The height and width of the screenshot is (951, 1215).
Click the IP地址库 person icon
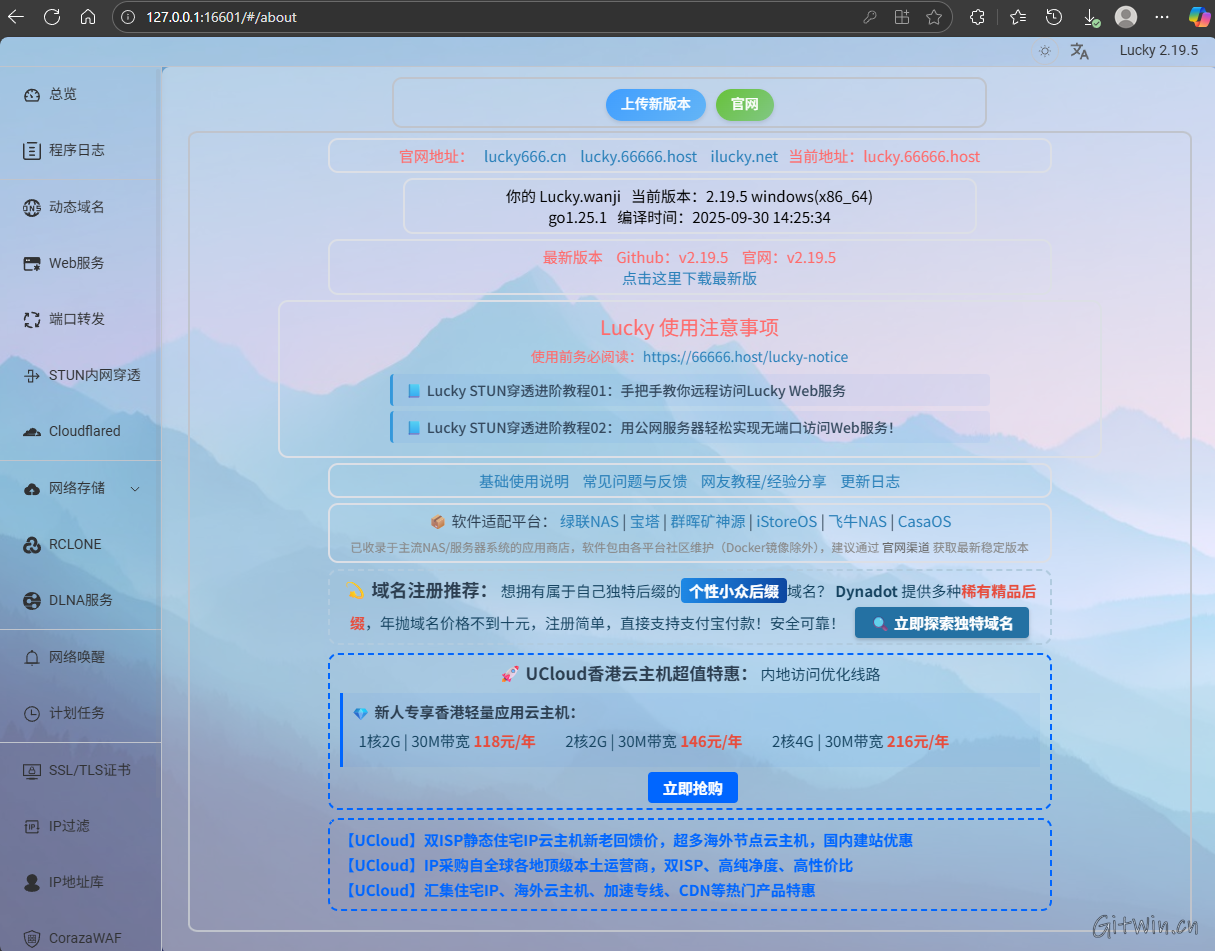[x=32, y=882]
